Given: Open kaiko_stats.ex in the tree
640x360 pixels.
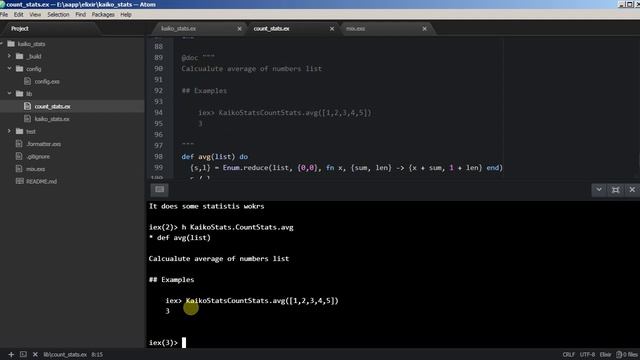Looking at the screenshot, I should [x=52, y=119].
